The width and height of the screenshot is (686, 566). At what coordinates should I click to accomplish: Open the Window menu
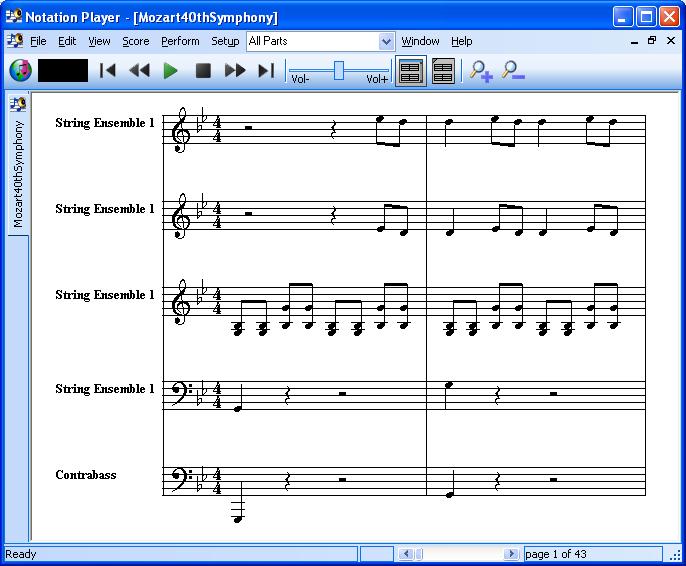click(420, 41)
